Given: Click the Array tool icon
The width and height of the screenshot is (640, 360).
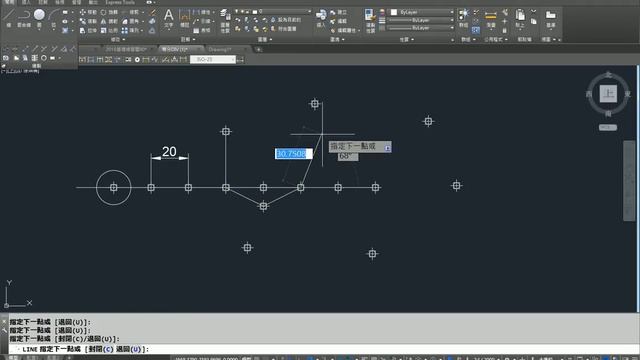Looking at the screenshot, I should [124, 30].
